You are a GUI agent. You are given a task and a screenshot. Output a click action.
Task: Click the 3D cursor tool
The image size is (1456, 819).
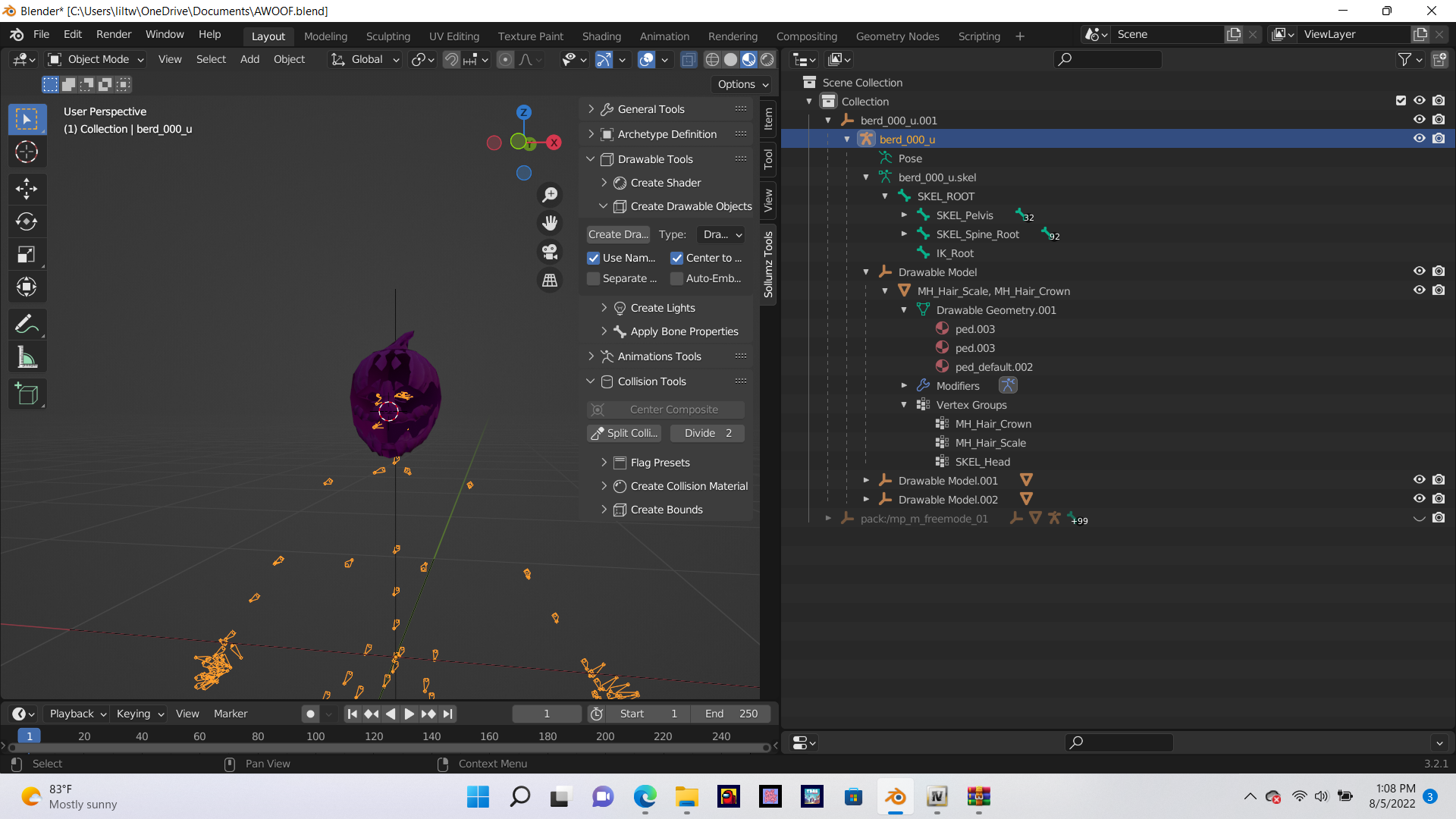pyautogui.click(x=27, y=152)
